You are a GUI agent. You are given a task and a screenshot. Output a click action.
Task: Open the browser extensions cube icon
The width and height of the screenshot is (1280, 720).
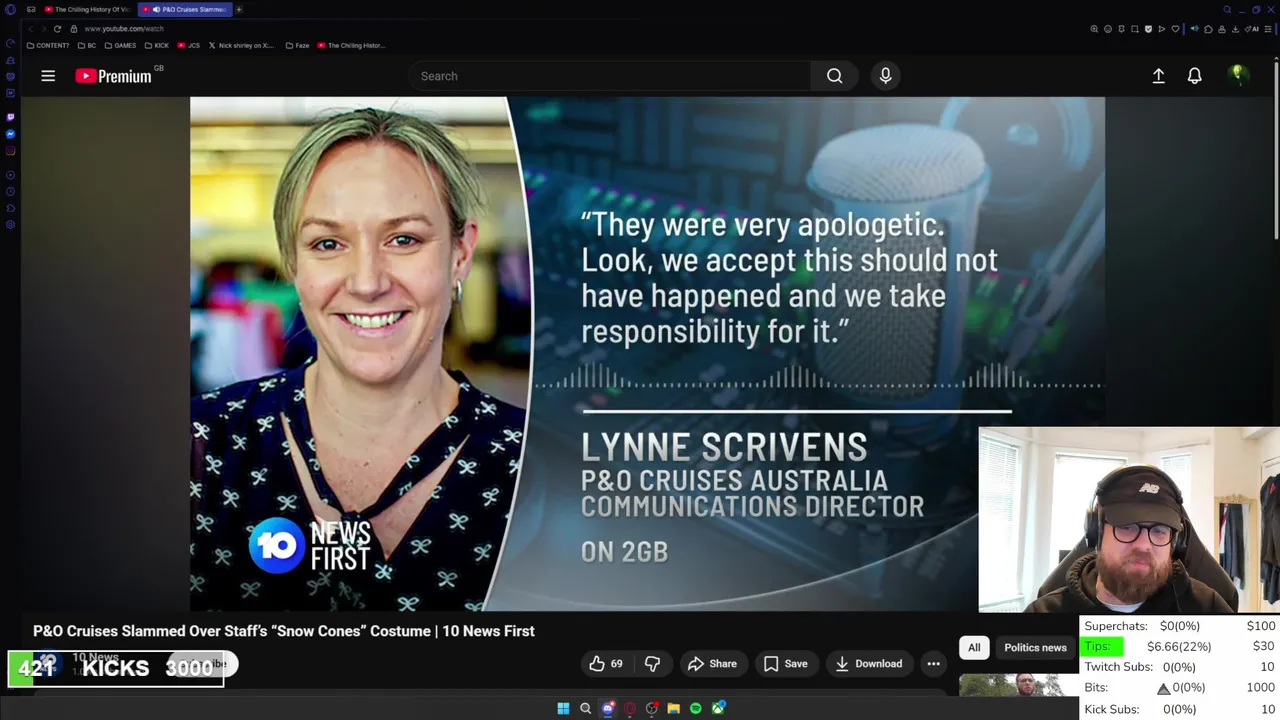1208,29
